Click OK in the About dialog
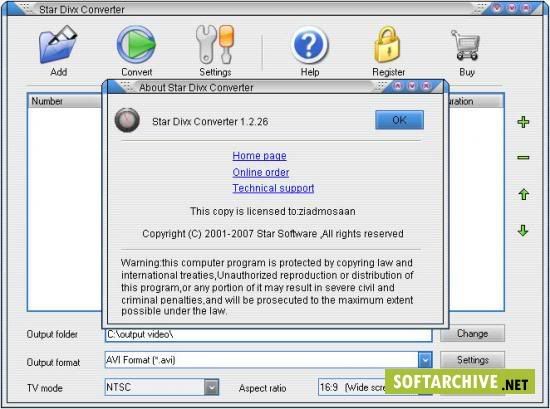 [x=399, y=120]
